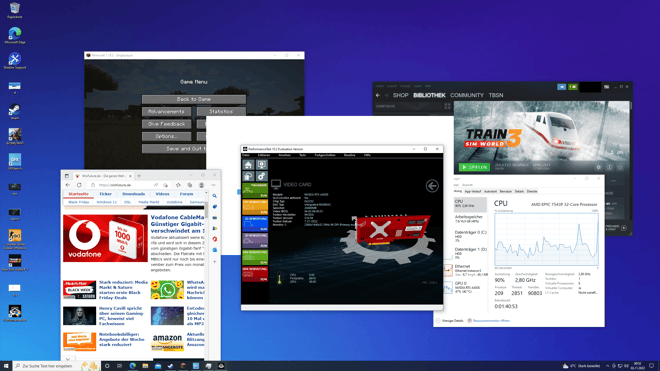The image size is (660, 371).
Task: Open the cloud upload icon in PerformanceTest
Action: 248,176
